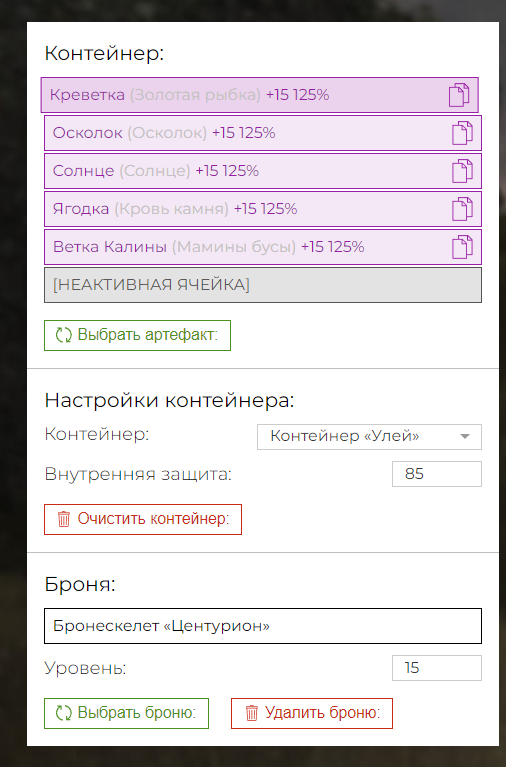Click the trash icon in Удалить броню
This screenshot has height=767, width=506.
252,713
